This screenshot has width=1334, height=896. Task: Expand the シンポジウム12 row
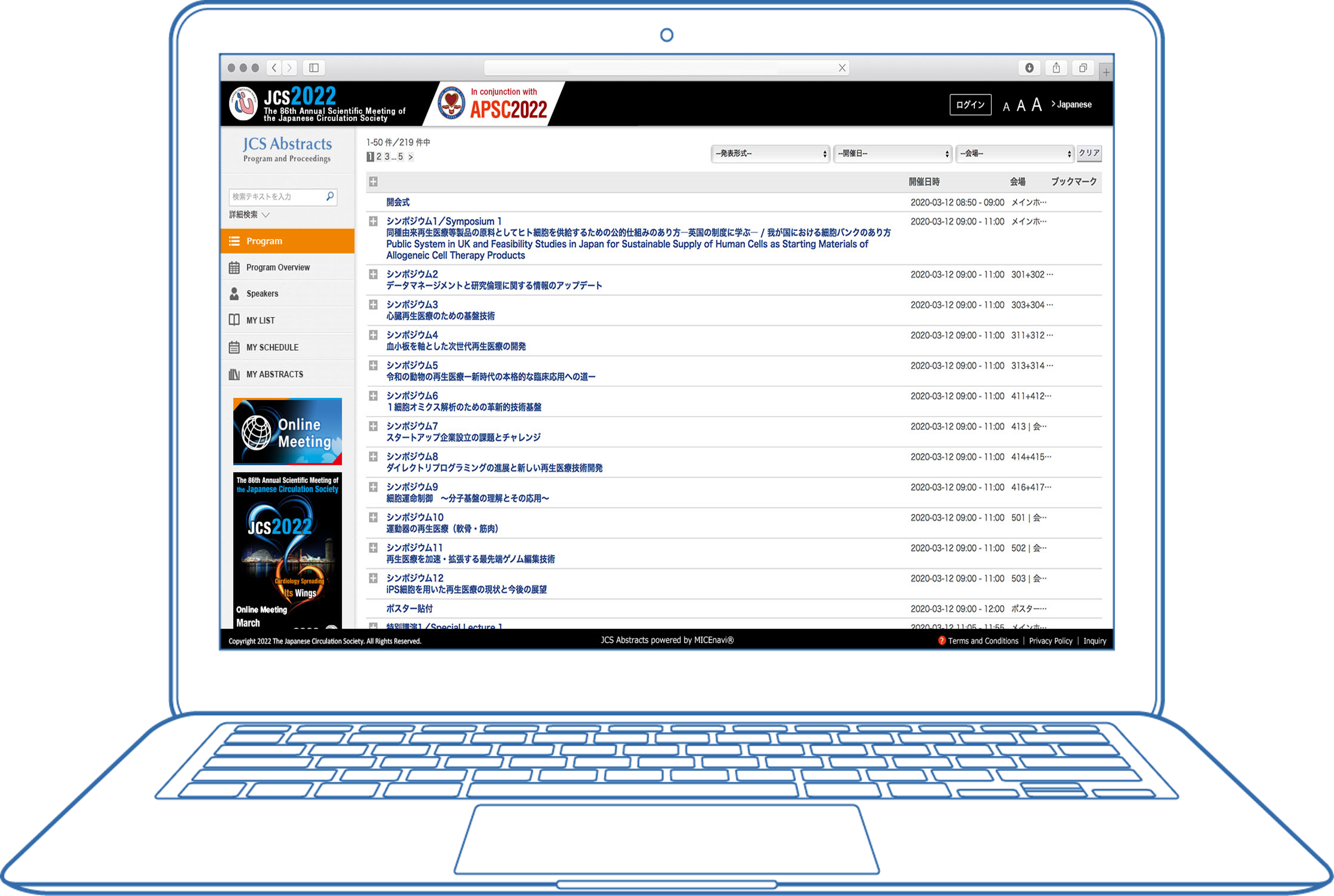373,578
